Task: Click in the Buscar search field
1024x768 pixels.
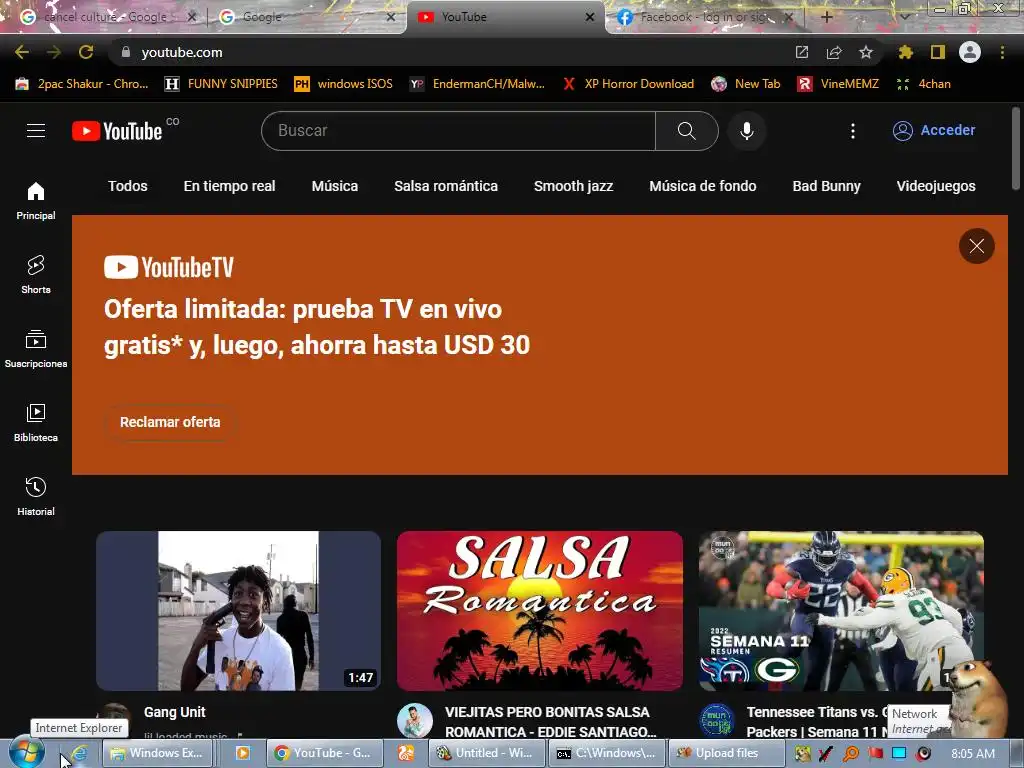Action: click(x=458, y=131)
